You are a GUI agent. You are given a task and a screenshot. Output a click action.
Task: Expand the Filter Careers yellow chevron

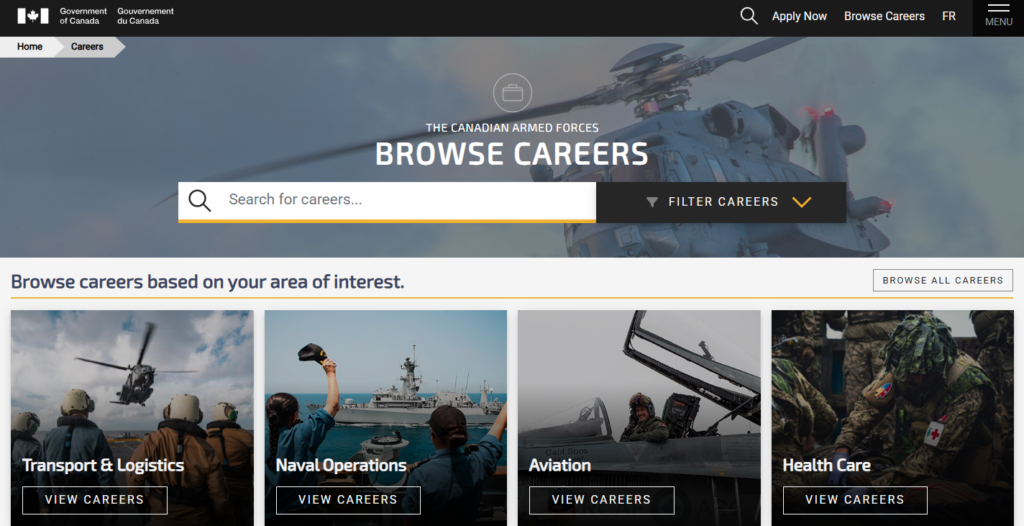[x=801, y=202]
